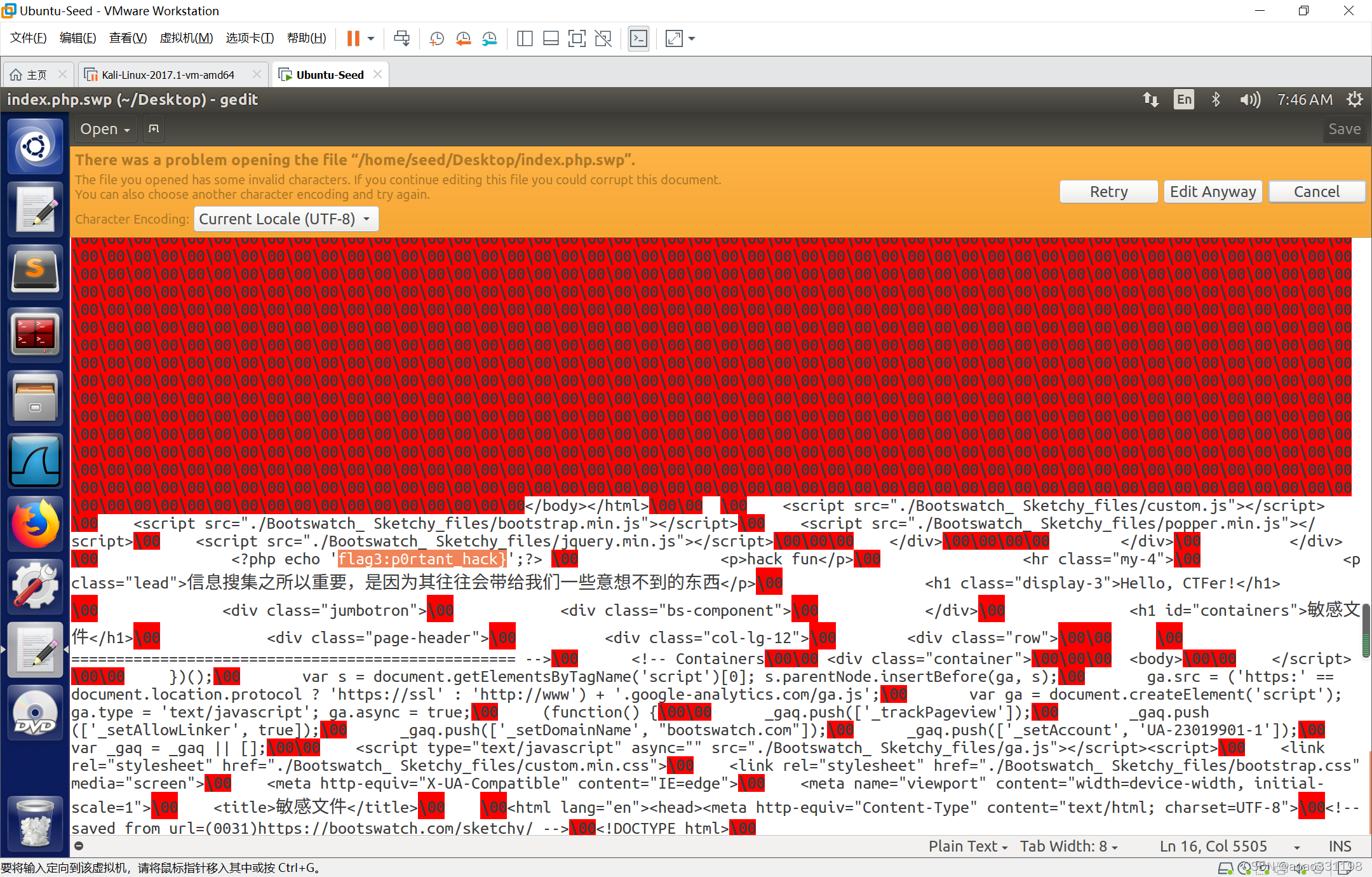
Task: Open the Character Encoding combo box
Action: coord(286,219)
